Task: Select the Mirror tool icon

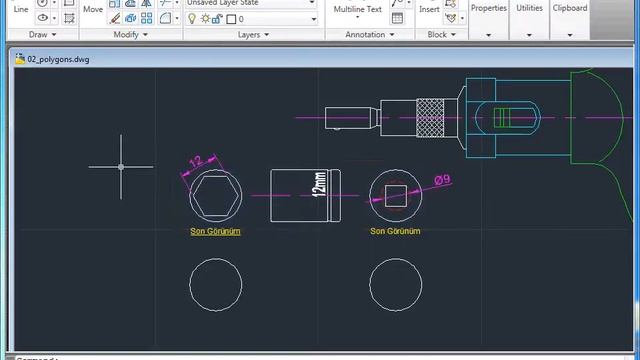Action: click(x=147, y=3)
